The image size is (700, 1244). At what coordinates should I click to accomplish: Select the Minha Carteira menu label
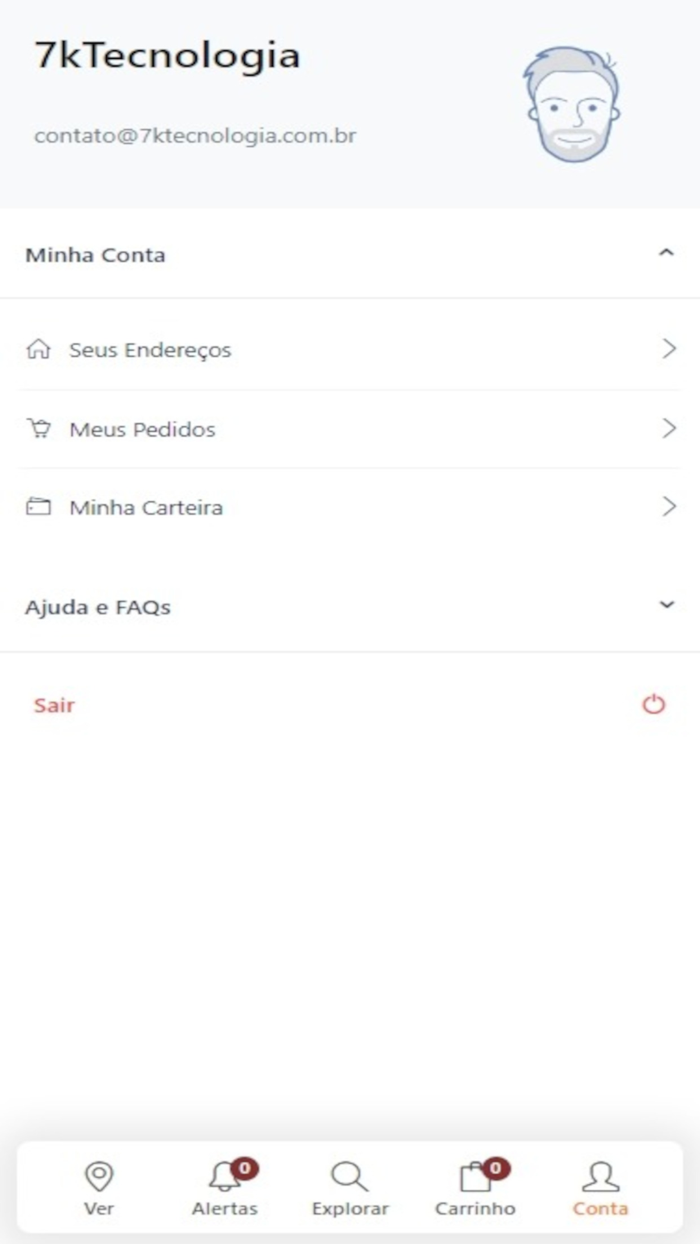click(146, 508)
